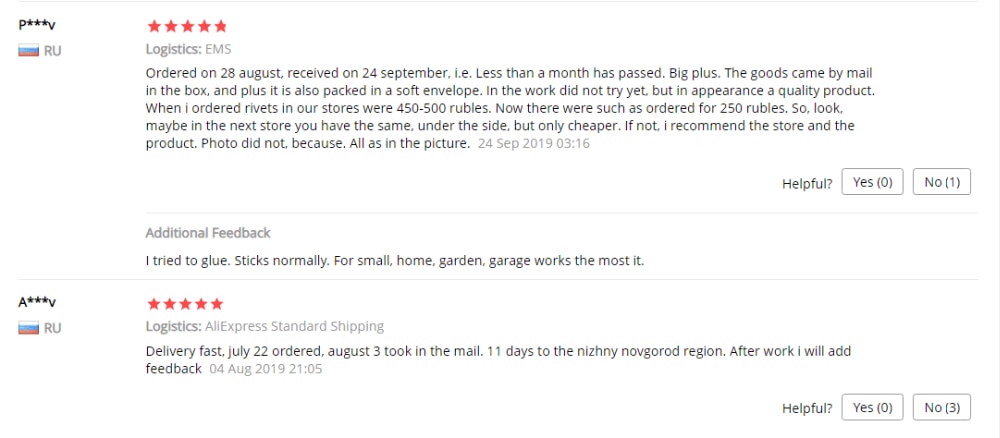Click the Logistics: EMS label
Viewport: 1000px width, 438px height.
tap(188, 49)
